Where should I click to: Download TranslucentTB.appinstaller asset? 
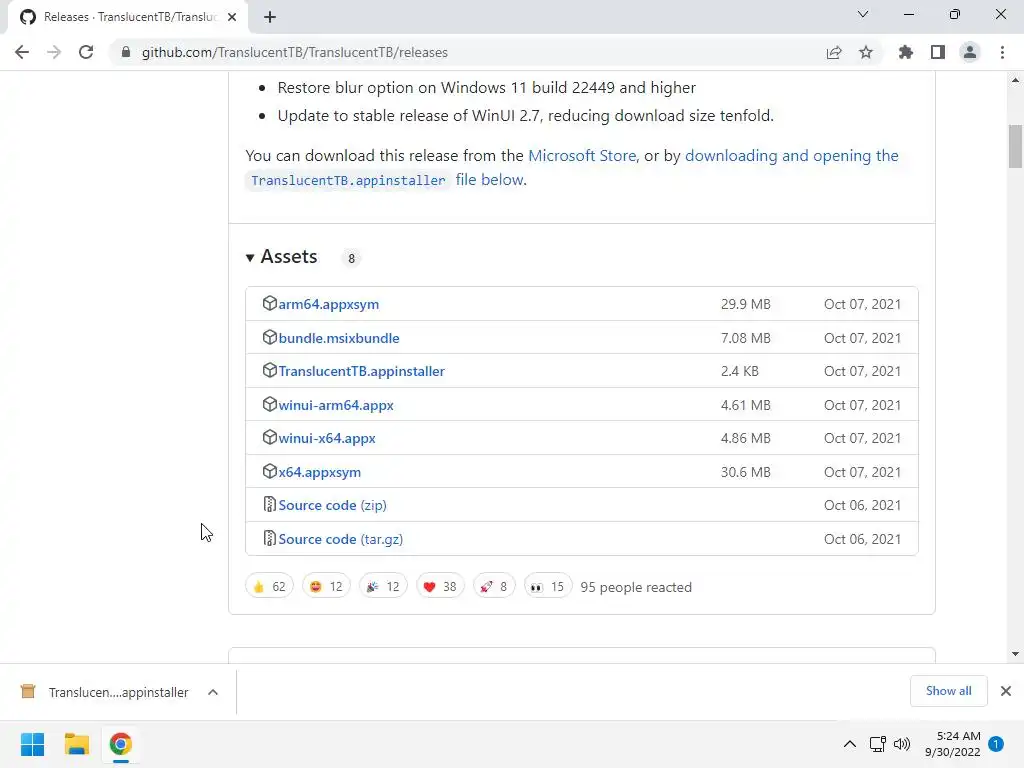click(361, 371)
